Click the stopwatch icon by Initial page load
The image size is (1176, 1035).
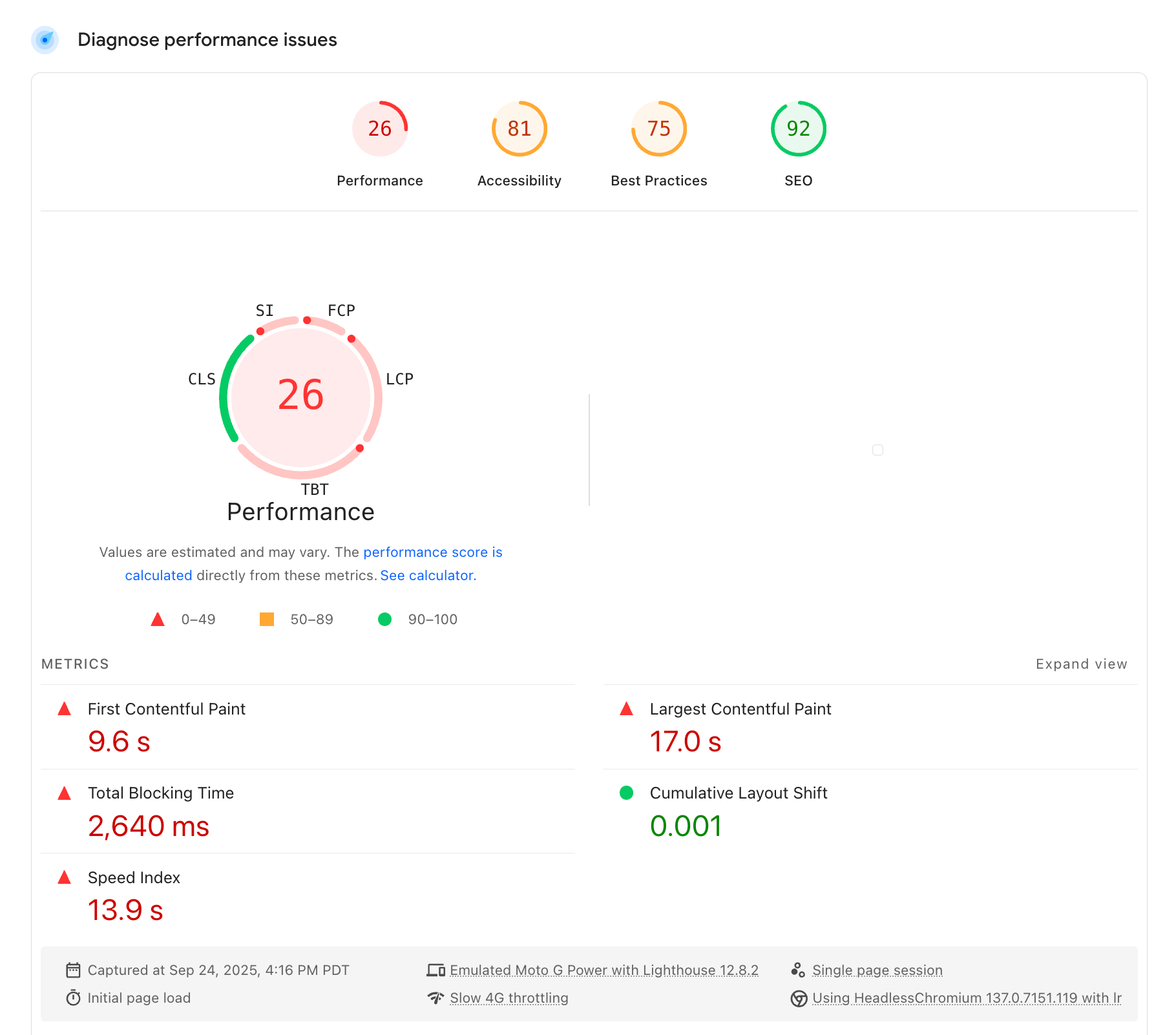[73, 998]
